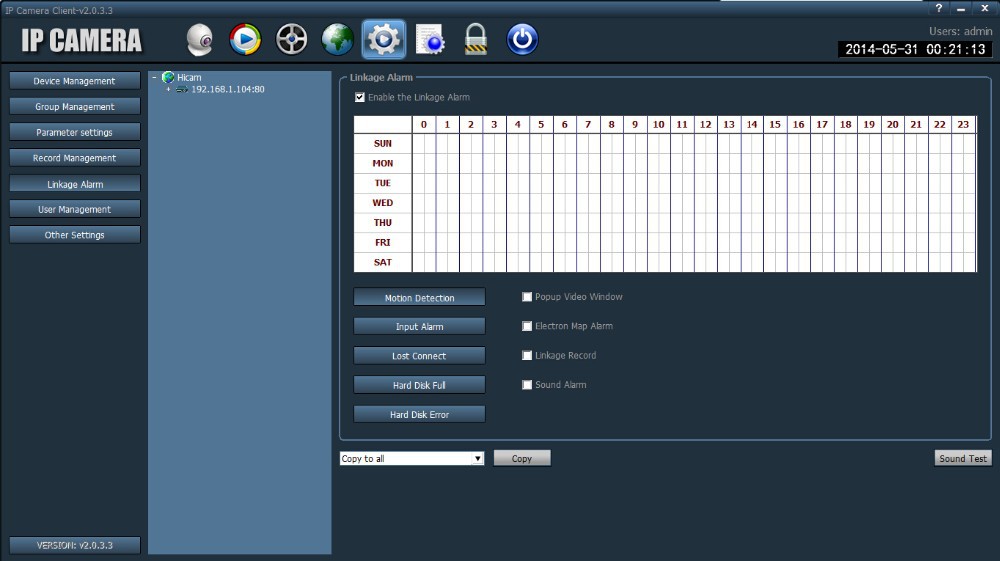Open the PTZ wheel control icon

tap(291, 39)
